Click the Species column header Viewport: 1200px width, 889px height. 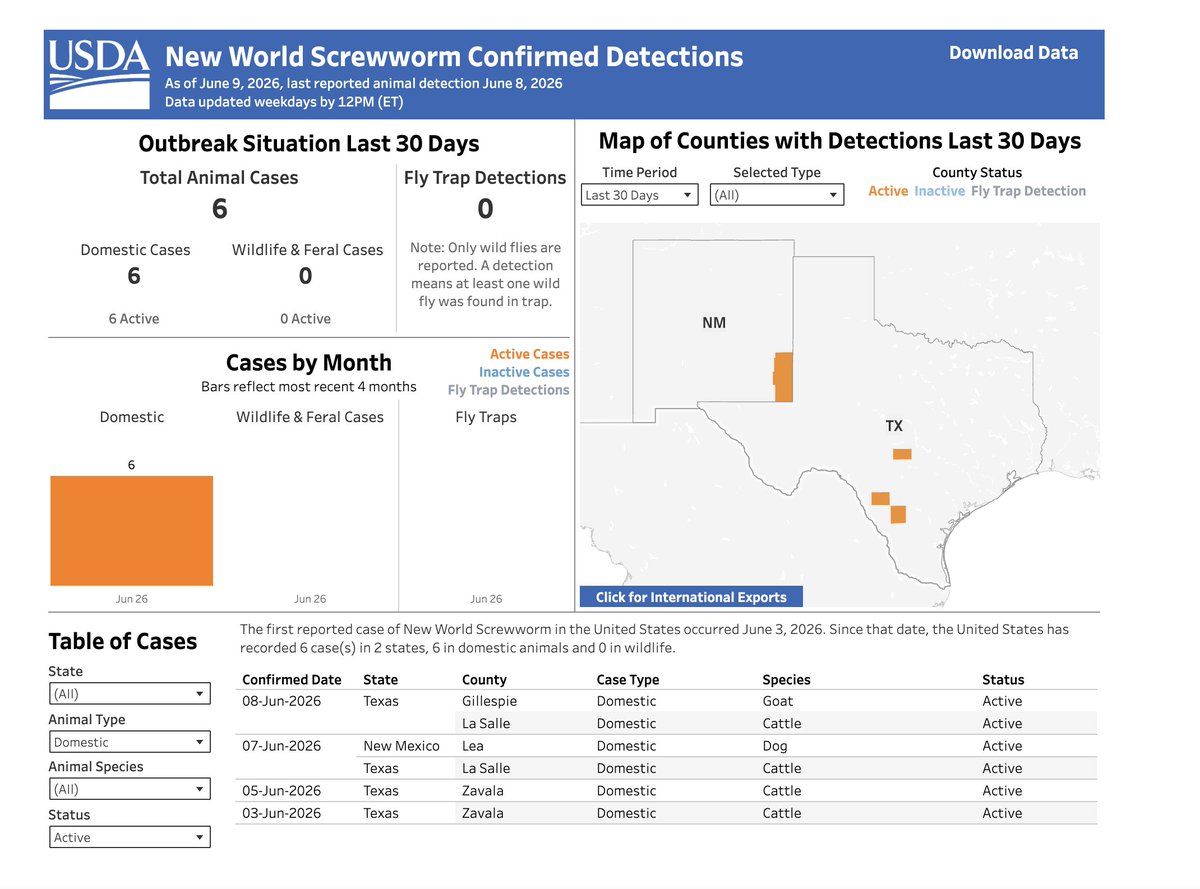tap(786, 679)
